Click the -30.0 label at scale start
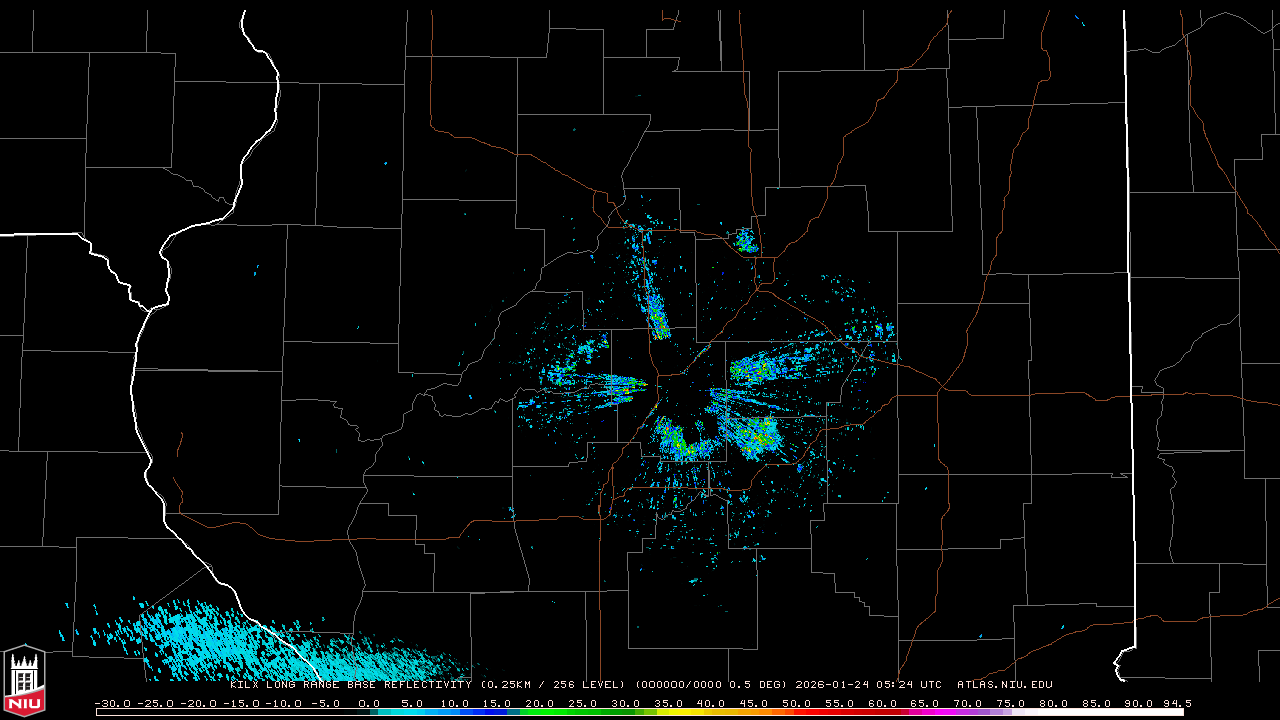 (x=114, y=703)
